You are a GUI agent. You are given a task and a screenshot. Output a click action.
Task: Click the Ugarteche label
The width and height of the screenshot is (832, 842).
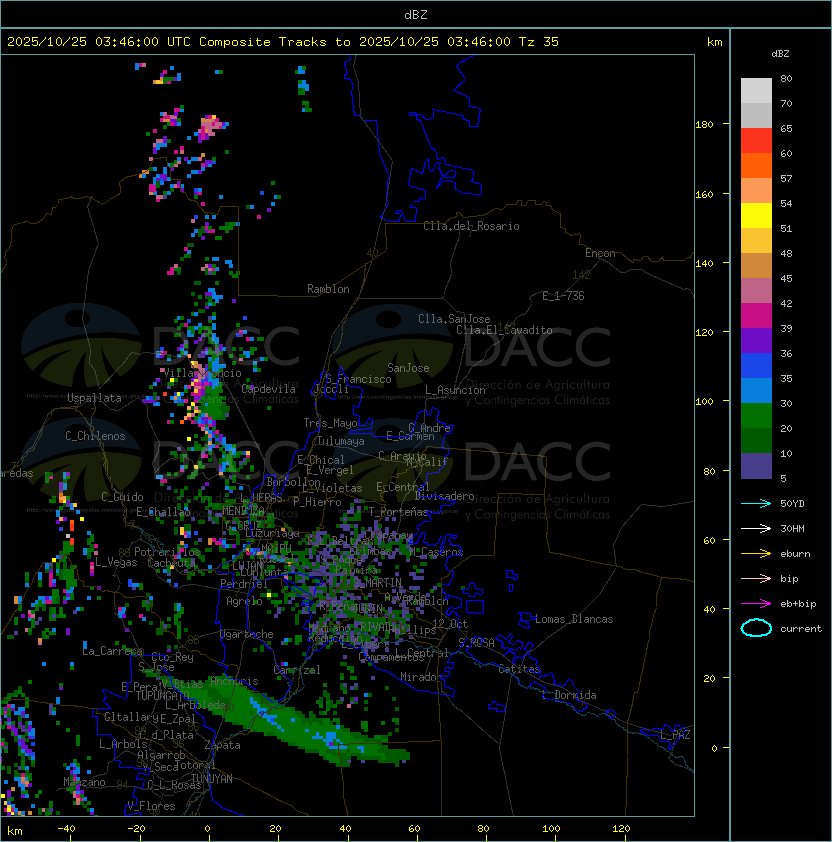[x=247, y=634]
